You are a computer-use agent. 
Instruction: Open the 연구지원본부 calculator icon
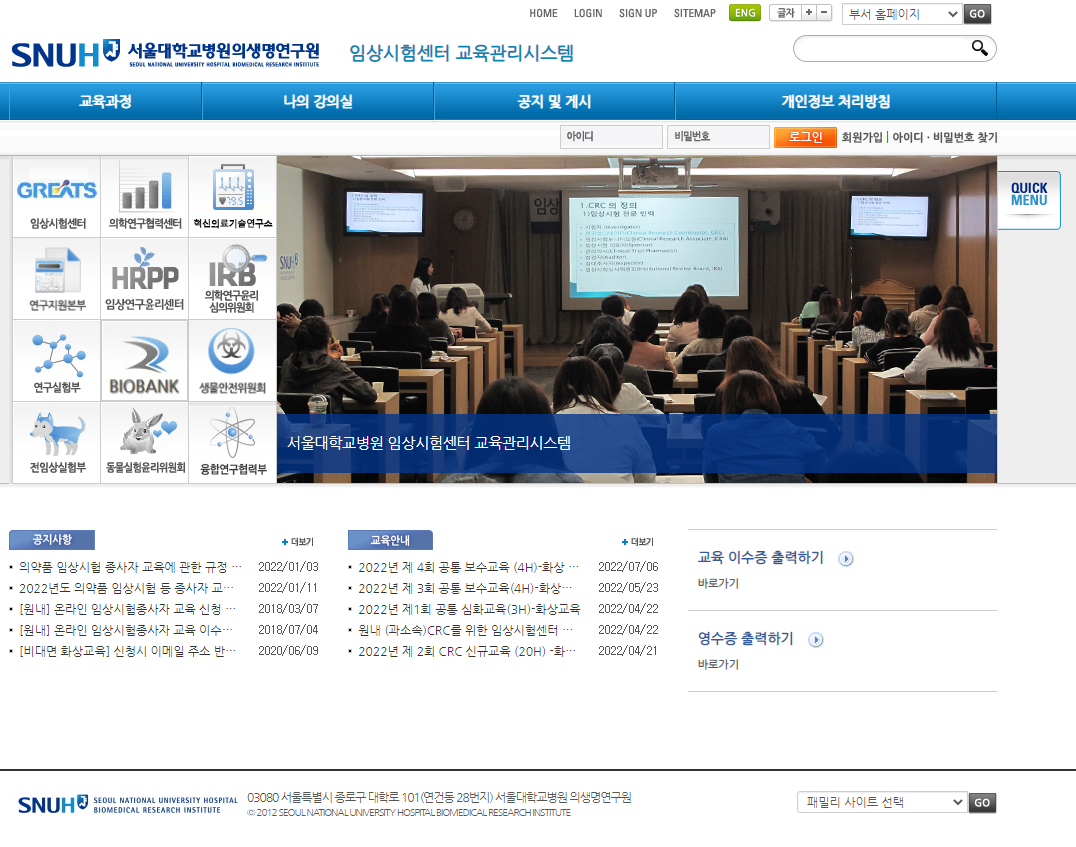tap(57, 279)
